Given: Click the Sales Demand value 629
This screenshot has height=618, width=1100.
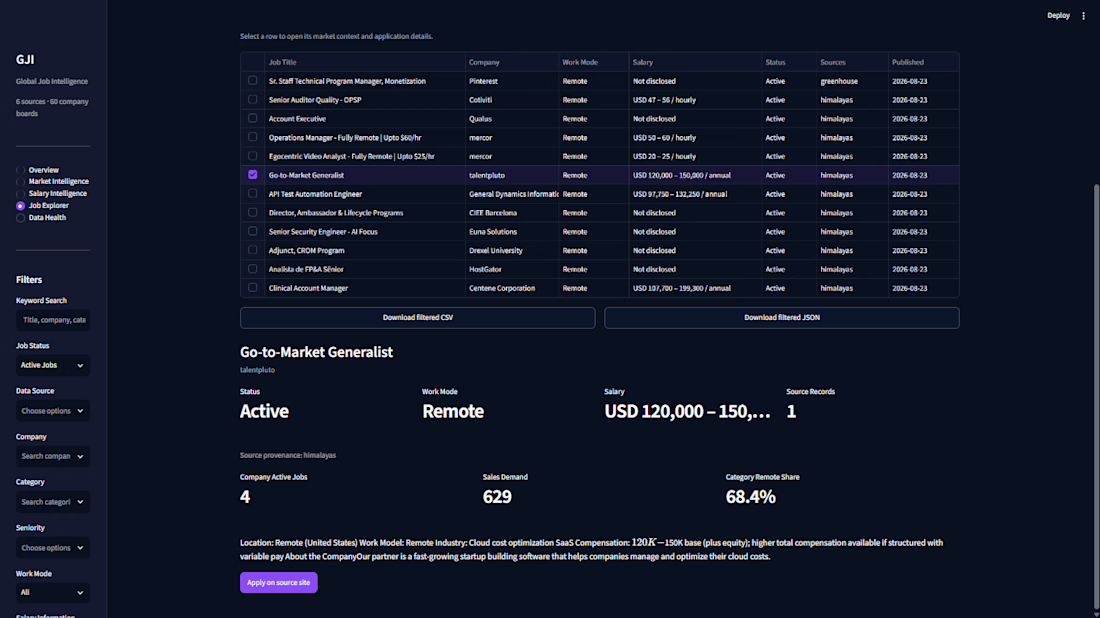Looking at the screenshot, I should (x=497, y=497).
